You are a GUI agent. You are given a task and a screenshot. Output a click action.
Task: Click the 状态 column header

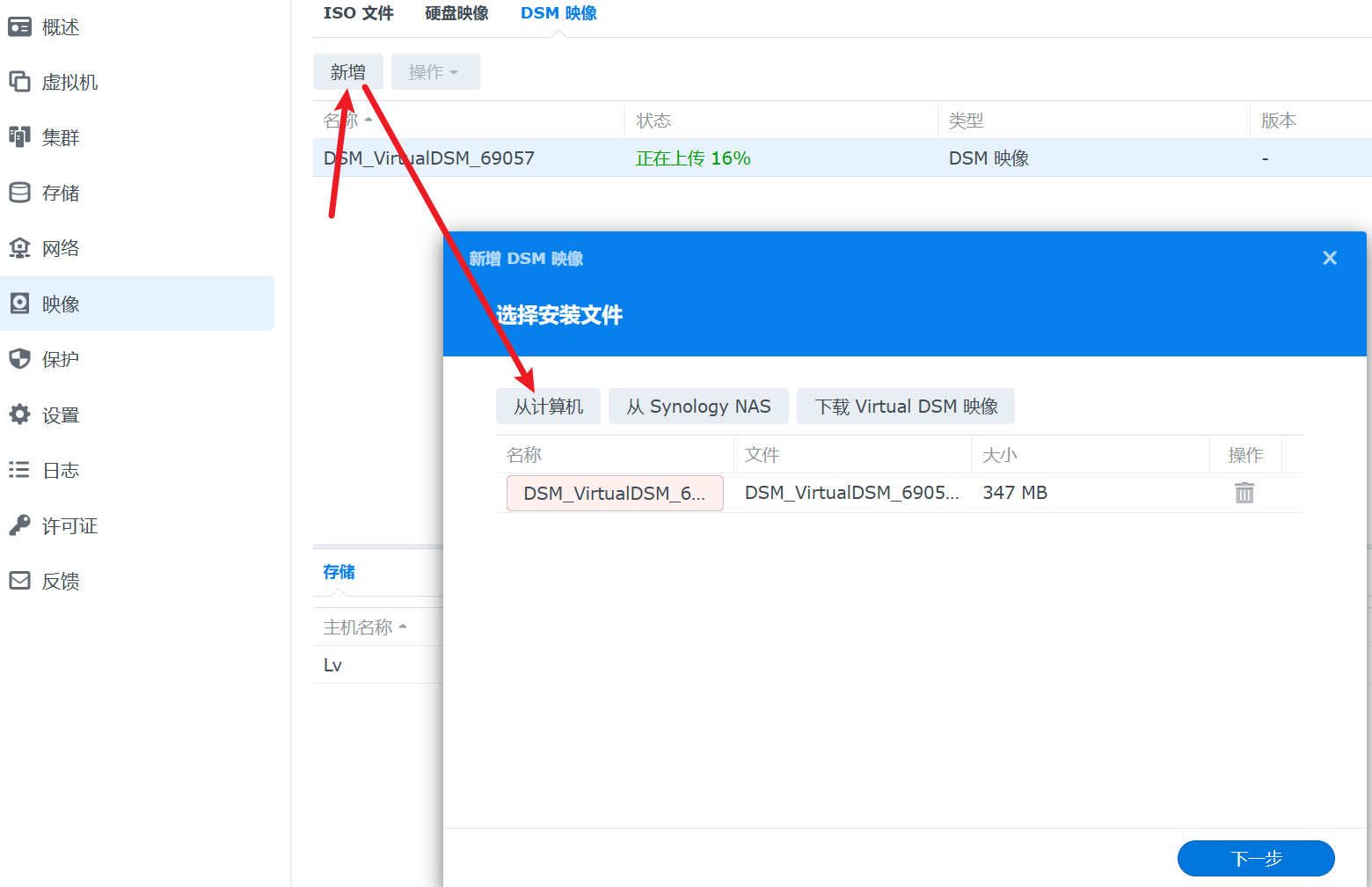click(781, 121)
